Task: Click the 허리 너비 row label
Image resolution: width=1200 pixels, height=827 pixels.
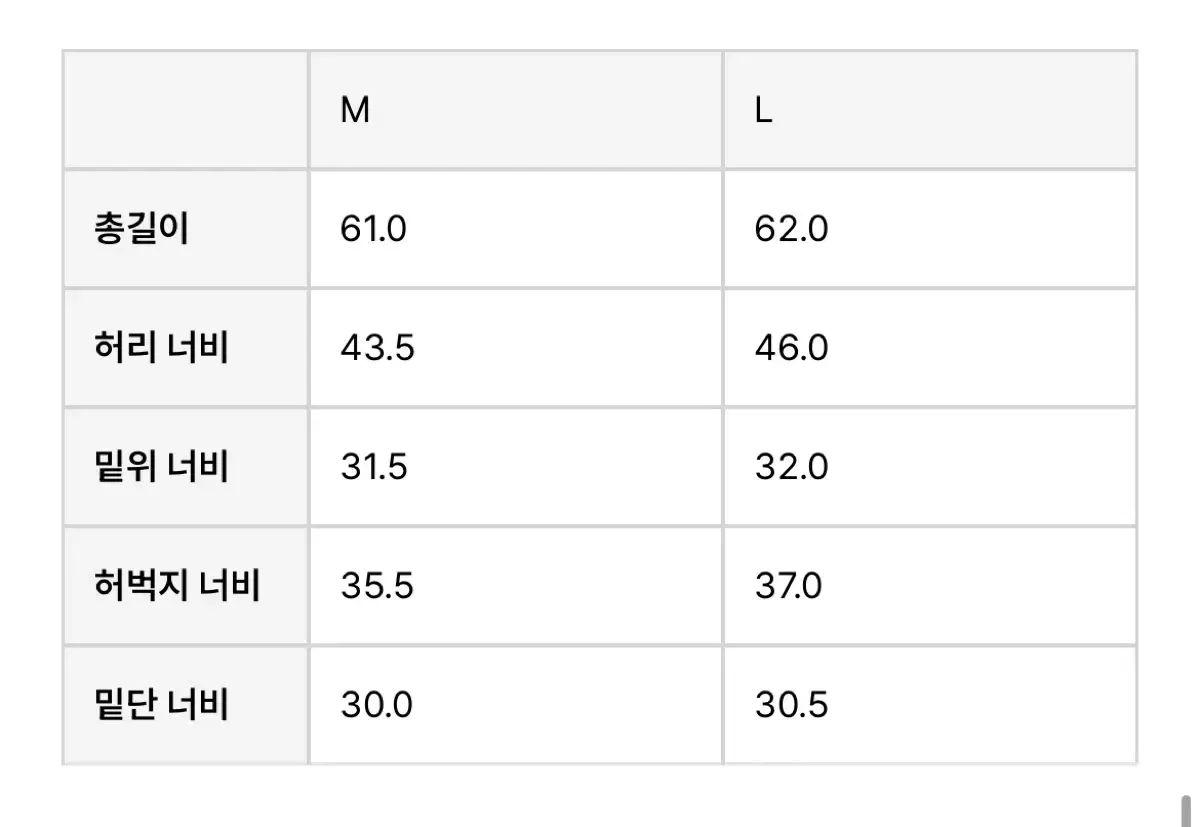Action: (160, 348)
